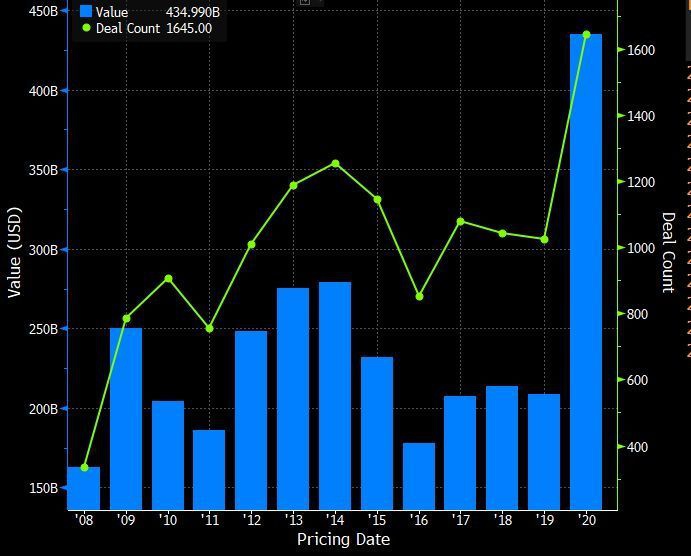The image size is (691, 556).
Task: Click the Deal Count right axis title
Action: click(668, 252)
